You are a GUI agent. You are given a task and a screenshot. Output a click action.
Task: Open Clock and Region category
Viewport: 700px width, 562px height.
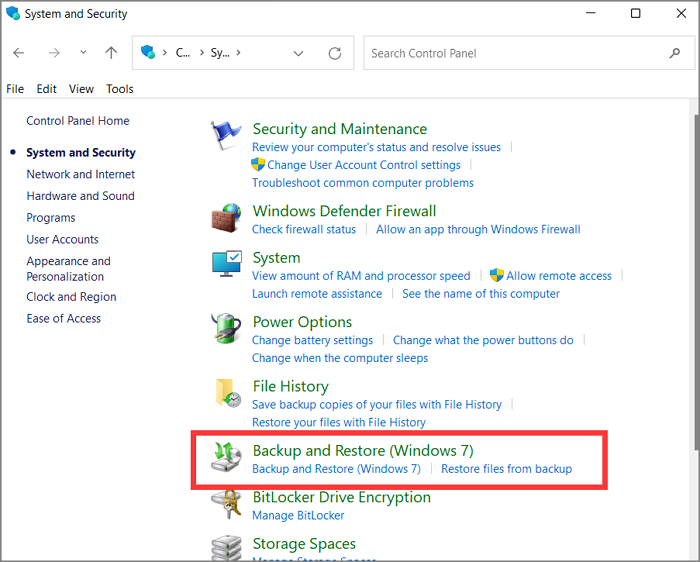pyautogui.click(x=71, y=297)
